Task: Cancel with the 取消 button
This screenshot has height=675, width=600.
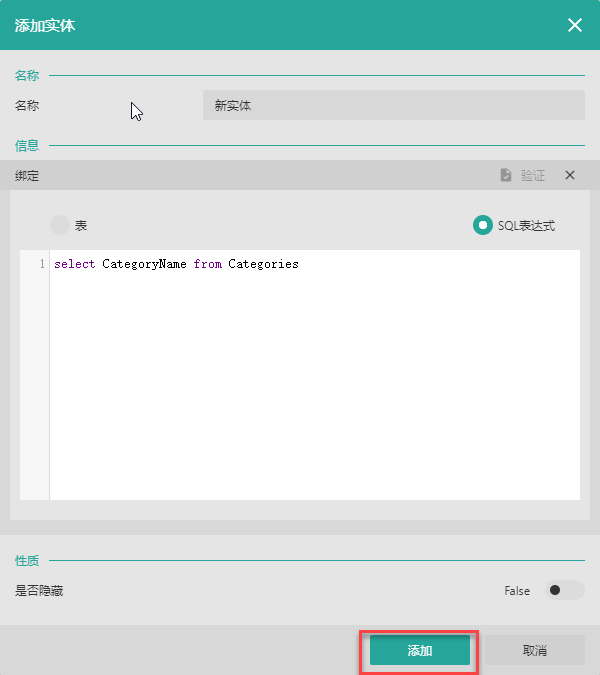Action: pyautogui.click(x=535, y=651)
